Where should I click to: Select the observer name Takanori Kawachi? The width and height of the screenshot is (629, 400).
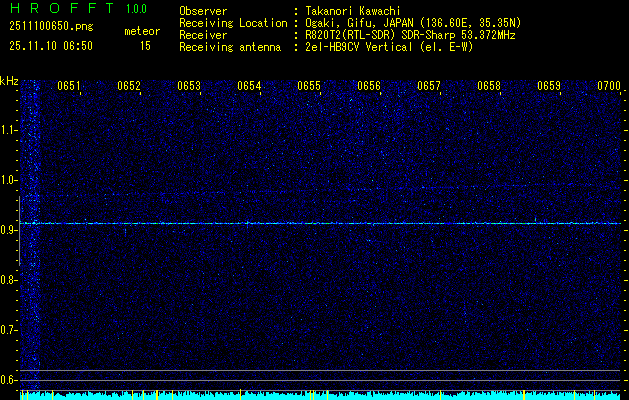point(352,11)
